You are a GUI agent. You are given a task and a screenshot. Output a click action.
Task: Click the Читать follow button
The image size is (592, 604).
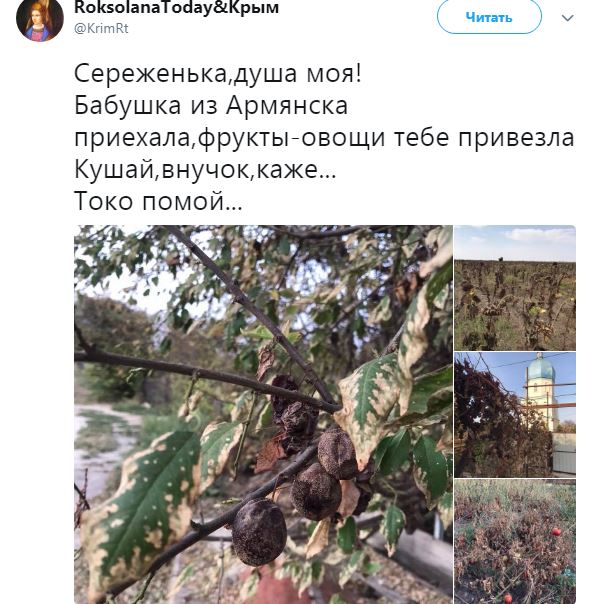click(489, 17)
